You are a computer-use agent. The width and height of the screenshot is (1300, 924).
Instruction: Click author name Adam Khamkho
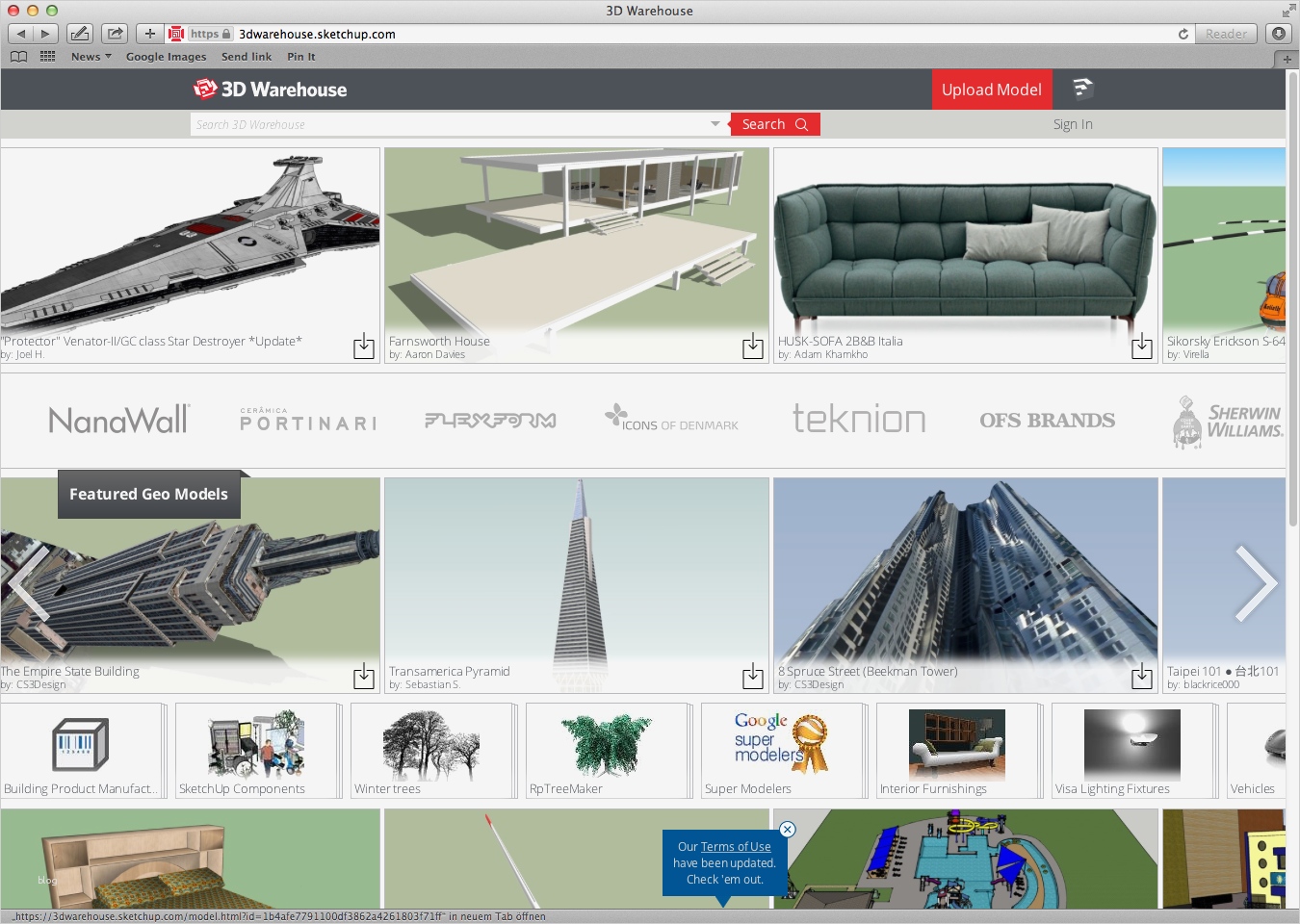click(831, 355)
